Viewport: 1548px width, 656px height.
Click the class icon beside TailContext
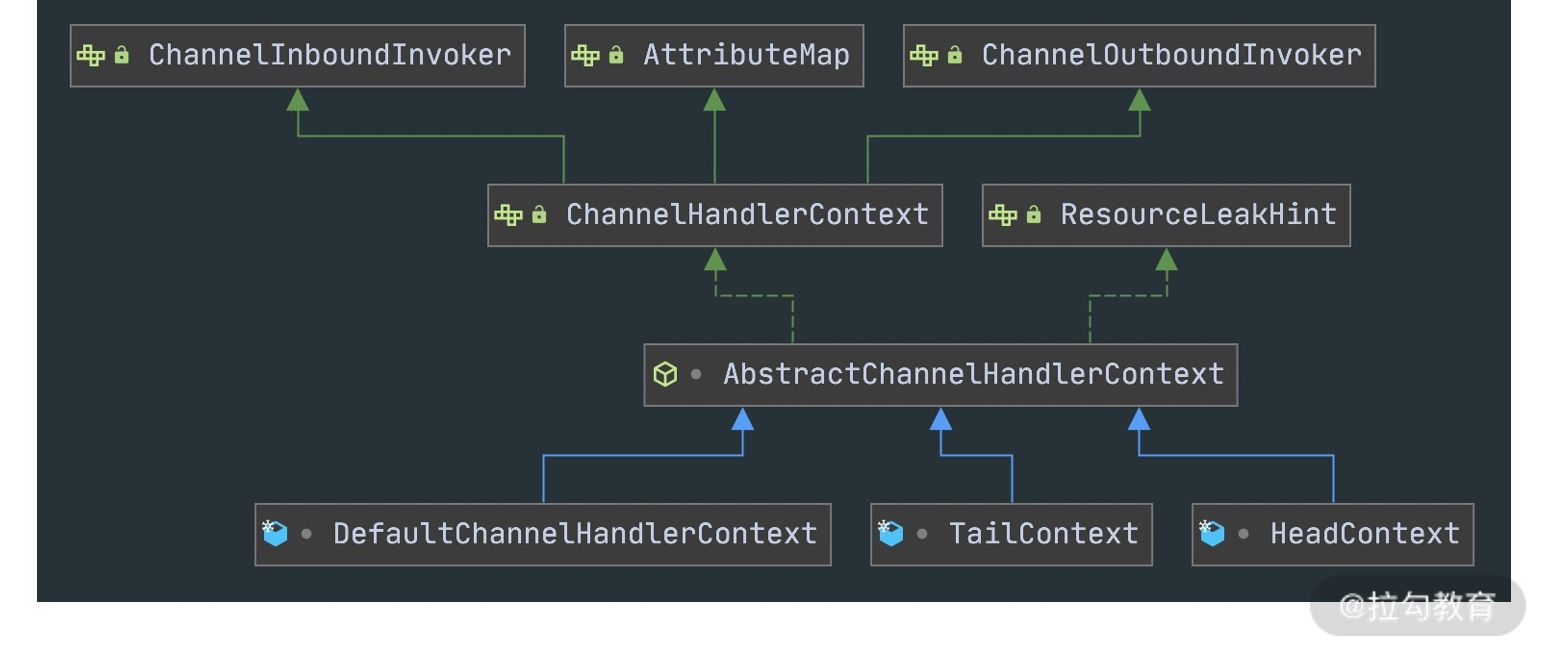(x=890, y=533)
